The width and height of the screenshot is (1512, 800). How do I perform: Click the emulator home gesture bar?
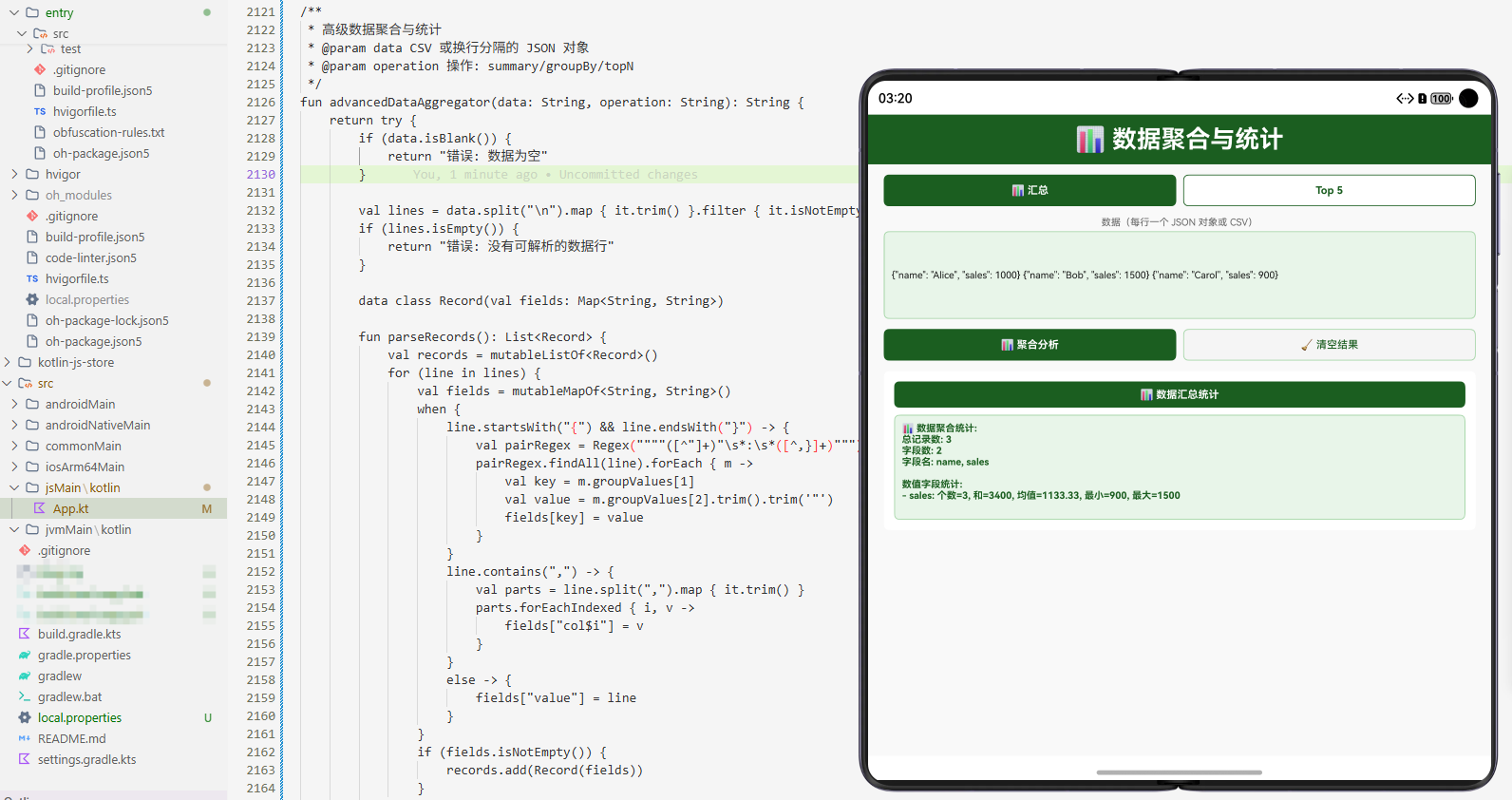[x=1180, y=772]
